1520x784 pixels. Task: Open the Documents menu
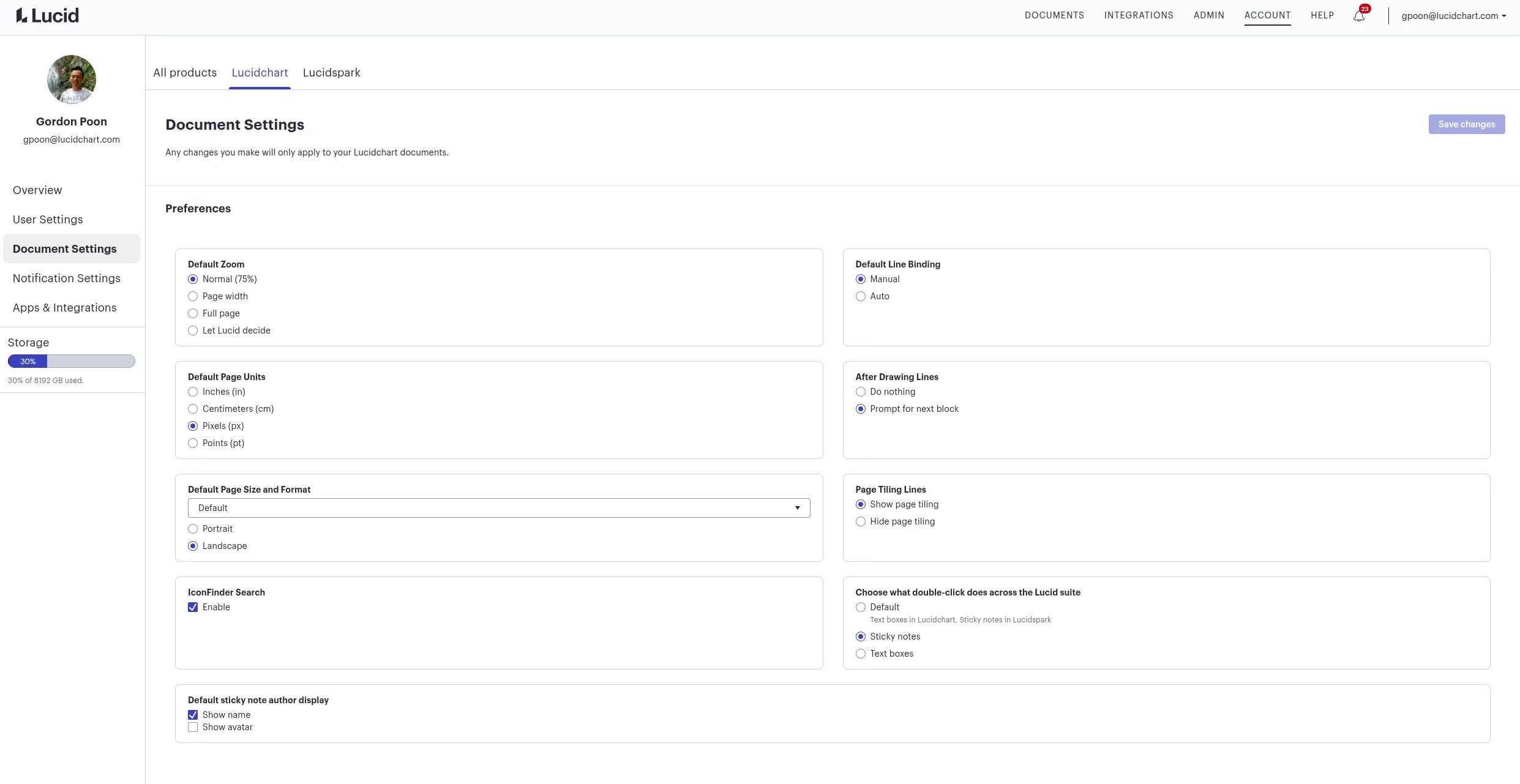point(1054,15)
